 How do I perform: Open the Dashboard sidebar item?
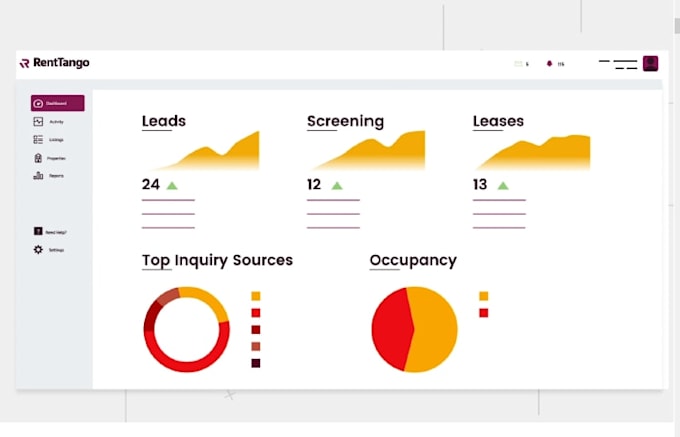(x=58, y=103)
